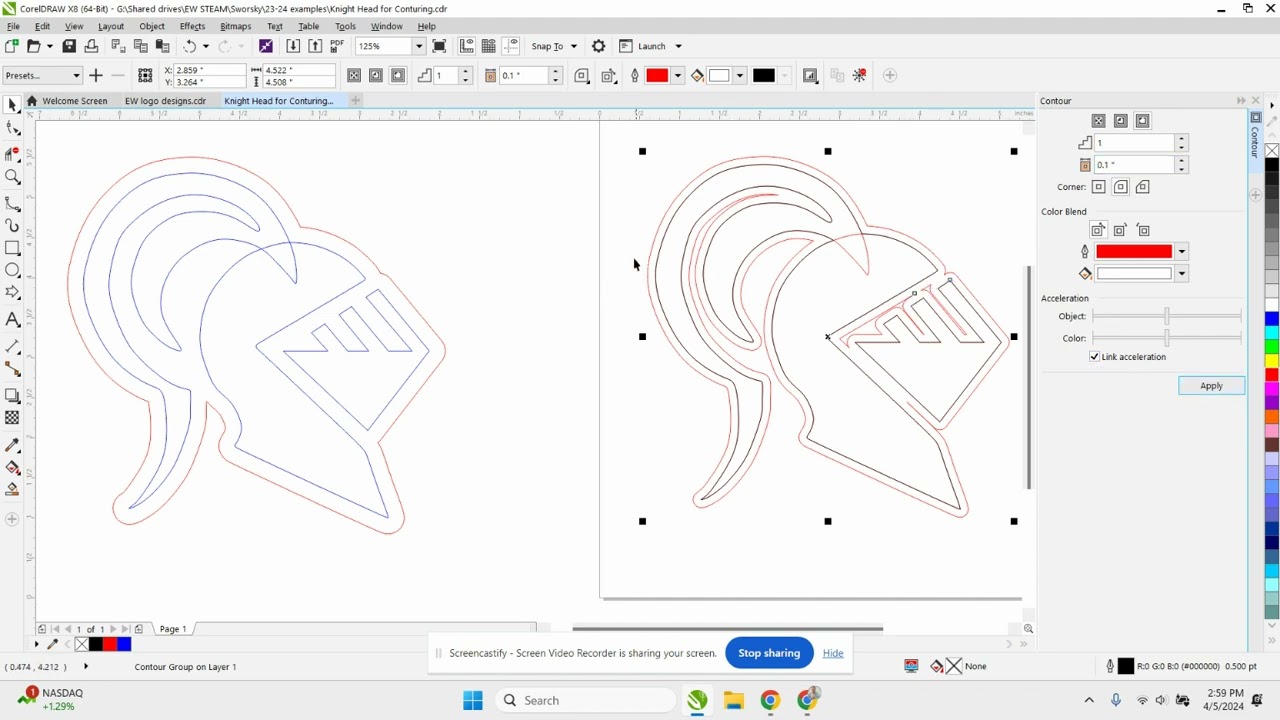Switch to Welcome Screen tab

click(x=67, y=101)
